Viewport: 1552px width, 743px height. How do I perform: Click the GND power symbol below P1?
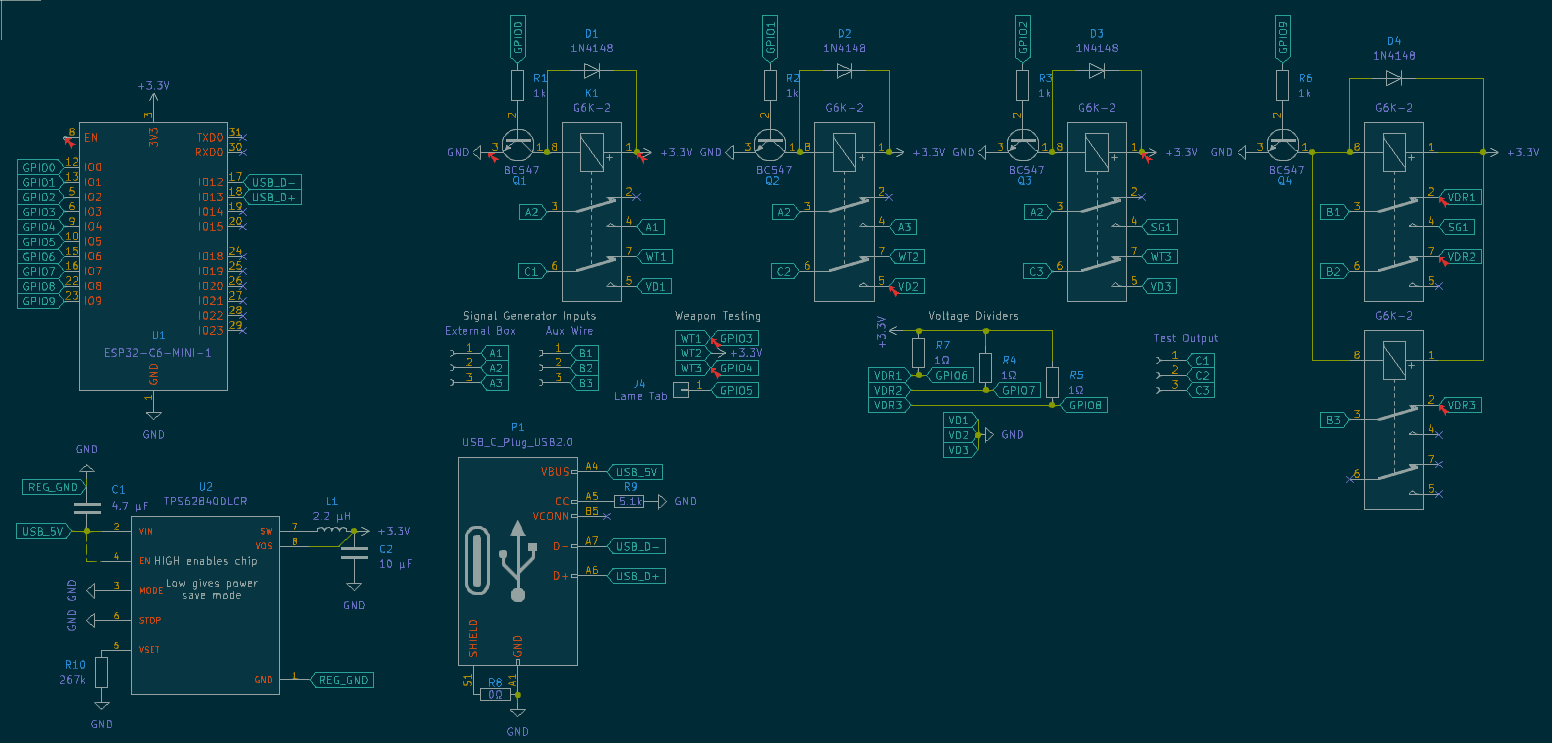pyautogui.click(x=517, y=710)
